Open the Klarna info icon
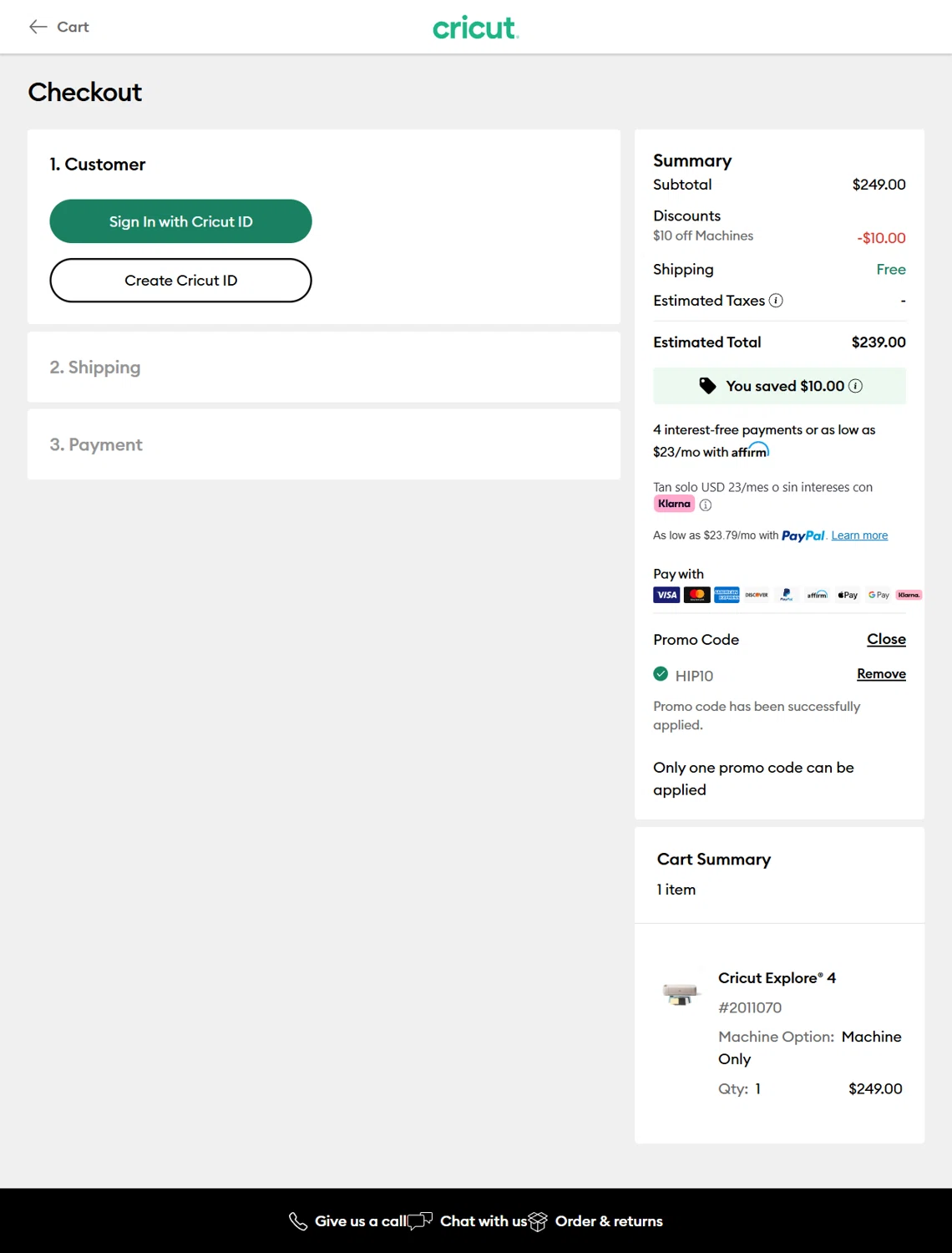This screenshot has height=1253, width=952. point(706,505)
